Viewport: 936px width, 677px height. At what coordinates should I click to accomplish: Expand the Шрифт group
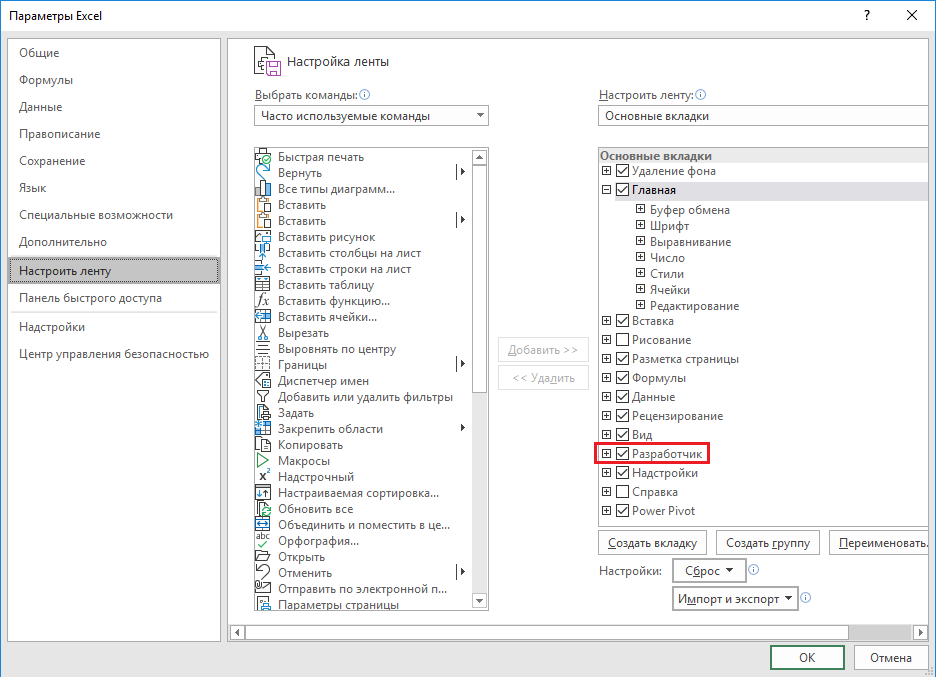[x=641, y=225]
